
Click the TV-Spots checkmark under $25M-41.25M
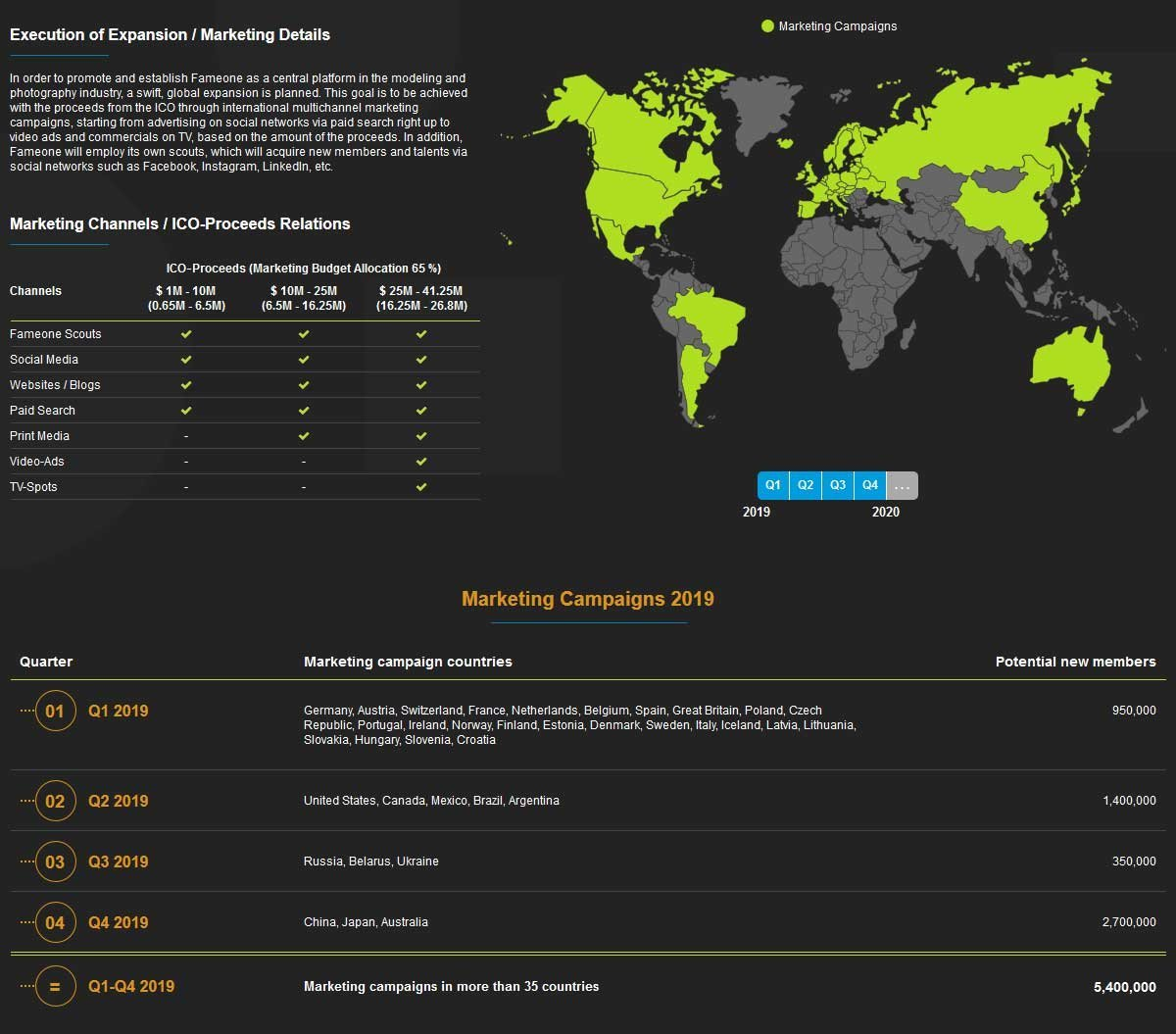pos(421,487)
